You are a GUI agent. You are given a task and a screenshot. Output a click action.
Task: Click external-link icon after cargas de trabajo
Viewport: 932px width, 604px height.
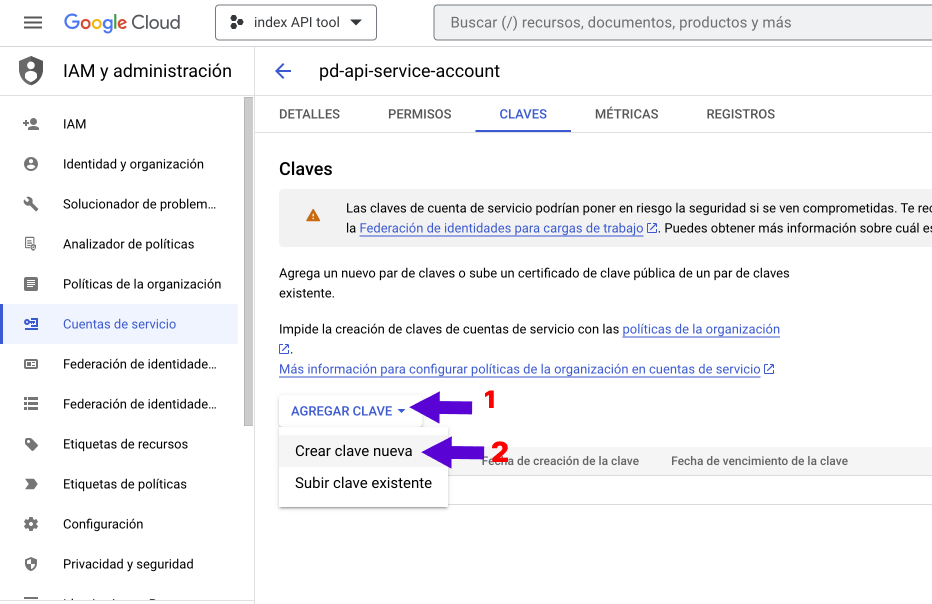point(652,228)
